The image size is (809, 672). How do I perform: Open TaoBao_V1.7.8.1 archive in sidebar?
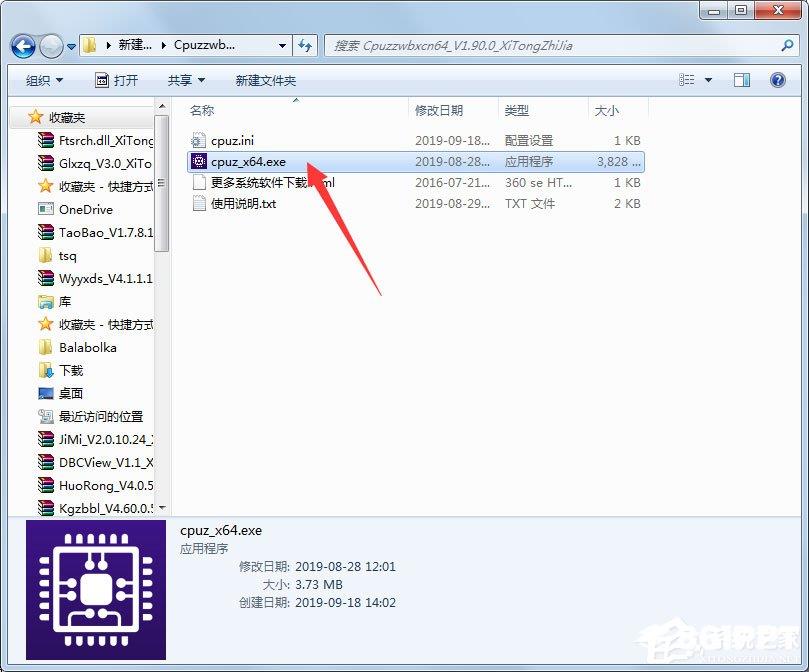[95, 233]
